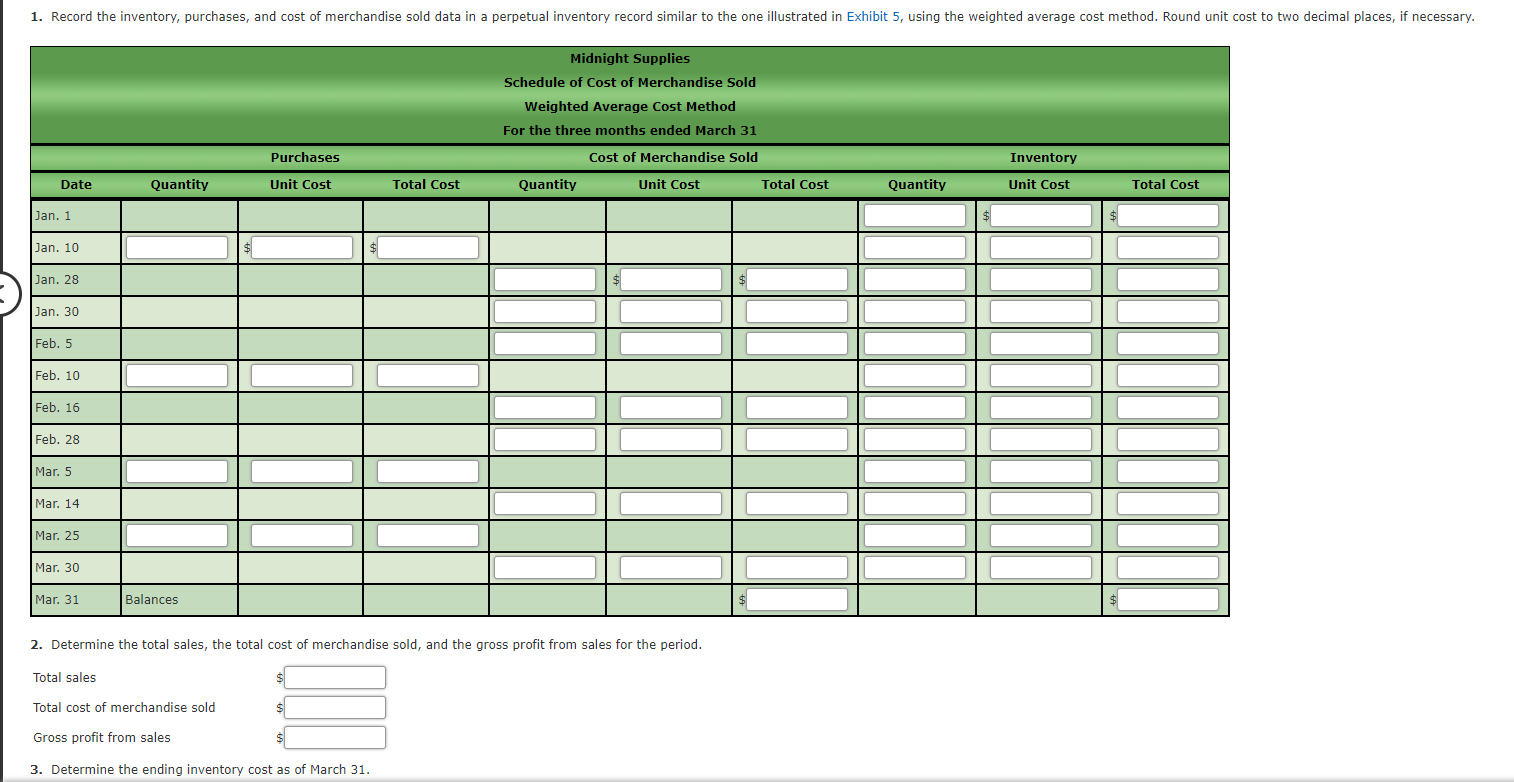Click Mar. 30 Sold Quantity field
1514x782 pixels.
pos(545,567)
